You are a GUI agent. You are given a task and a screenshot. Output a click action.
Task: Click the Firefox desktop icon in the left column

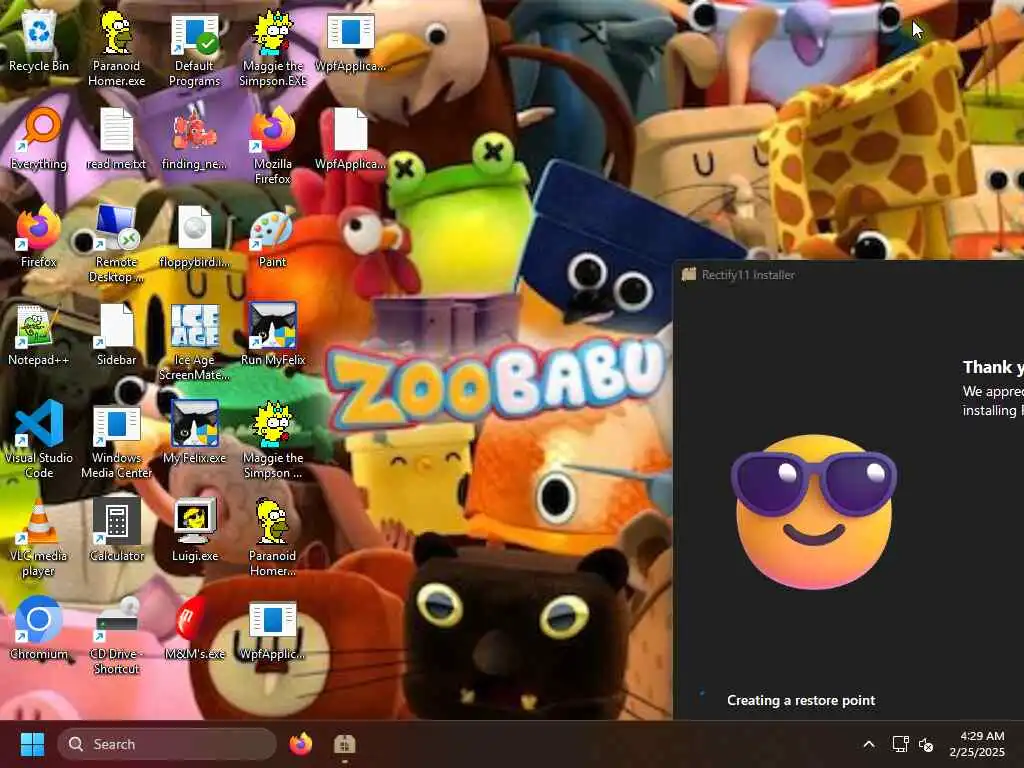39,237
